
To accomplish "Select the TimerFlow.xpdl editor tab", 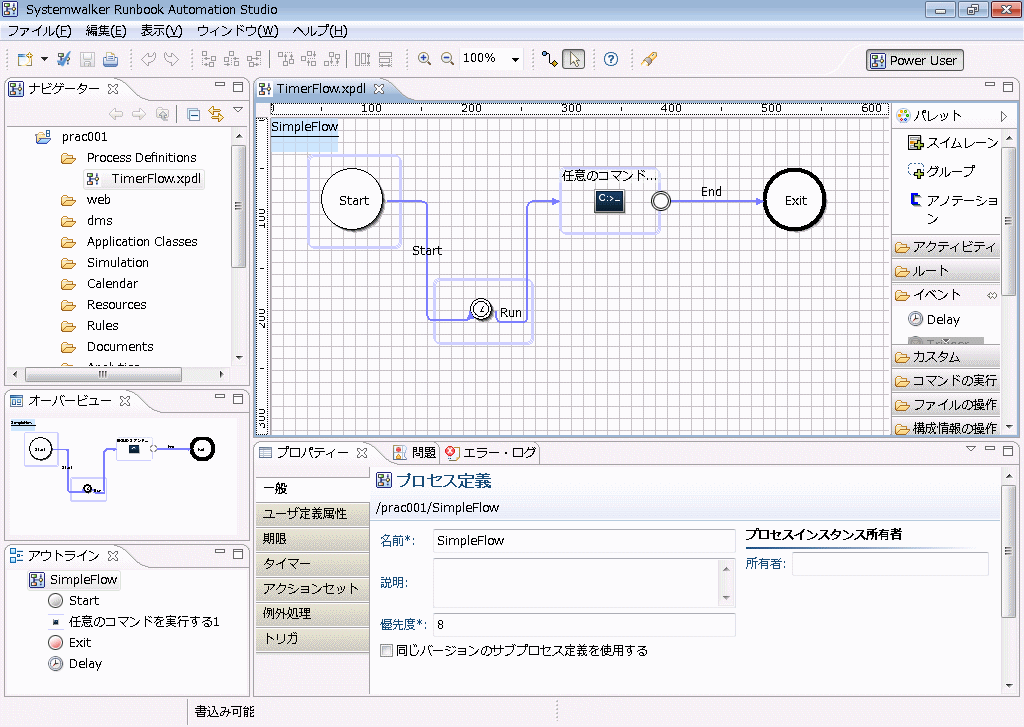I will coord(321,88).
